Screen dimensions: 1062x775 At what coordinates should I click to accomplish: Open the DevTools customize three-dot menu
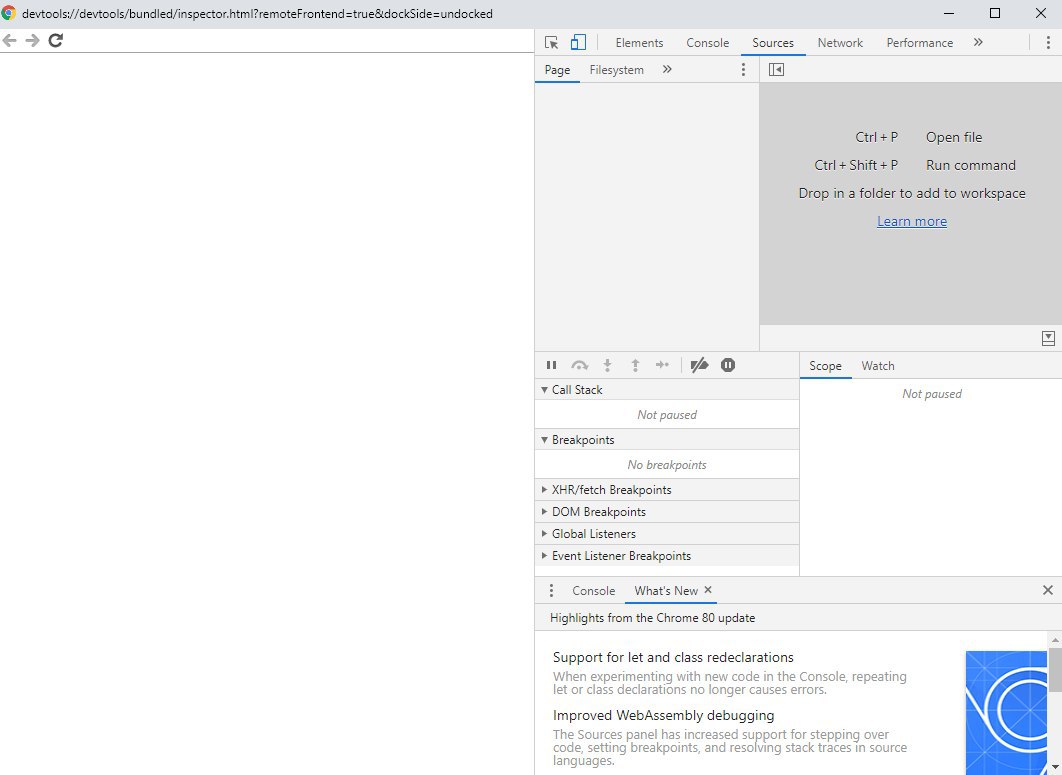(1048, 43)
